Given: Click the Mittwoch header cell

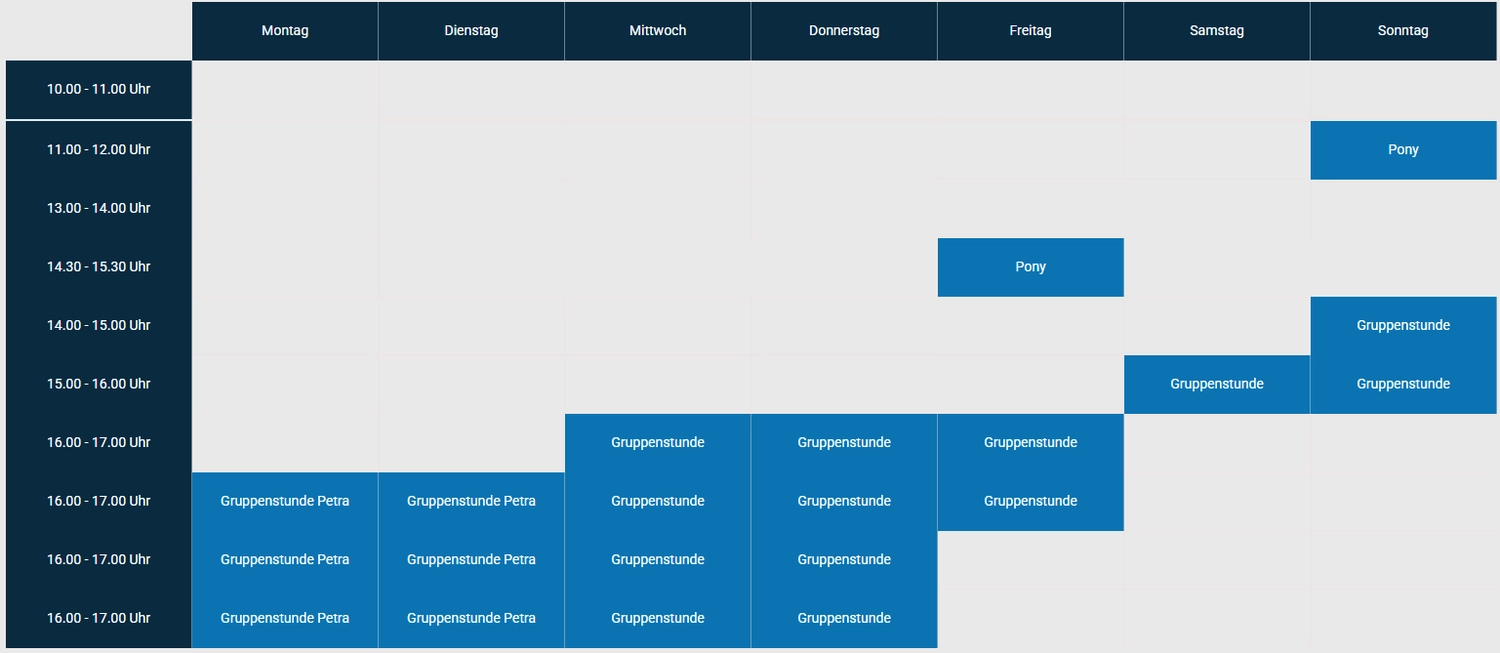Looking at the screenshot, I should click(658, 31).
